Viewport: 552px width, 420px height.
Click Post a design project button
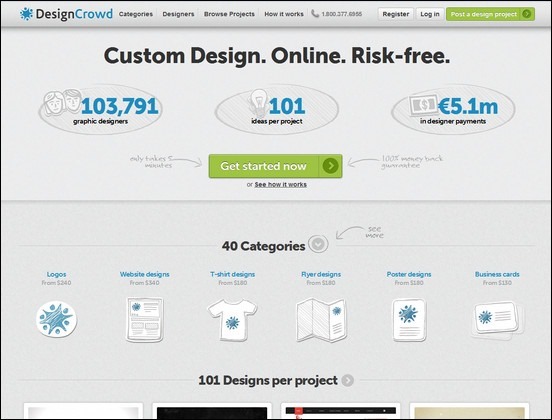click(x=490, y=14)
